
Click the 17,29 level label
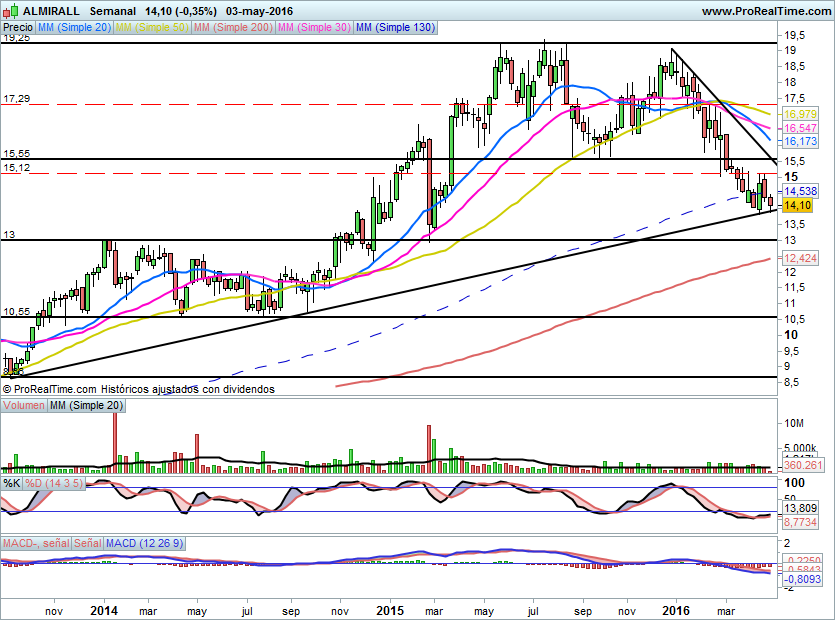click(17, 99)
